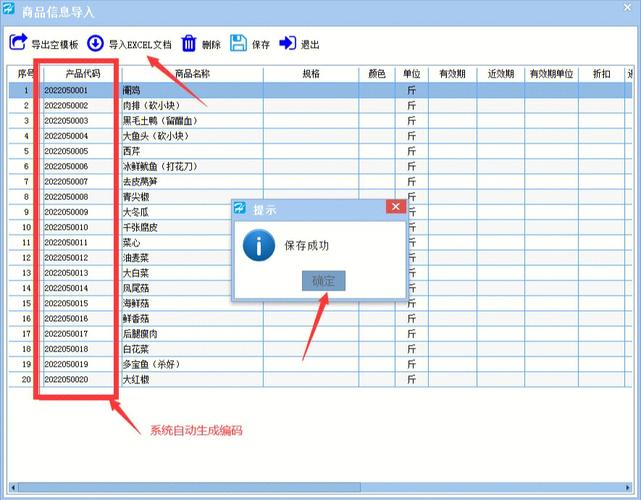
Task: Select the 白花菜 name cell
Action: point(192,349)
